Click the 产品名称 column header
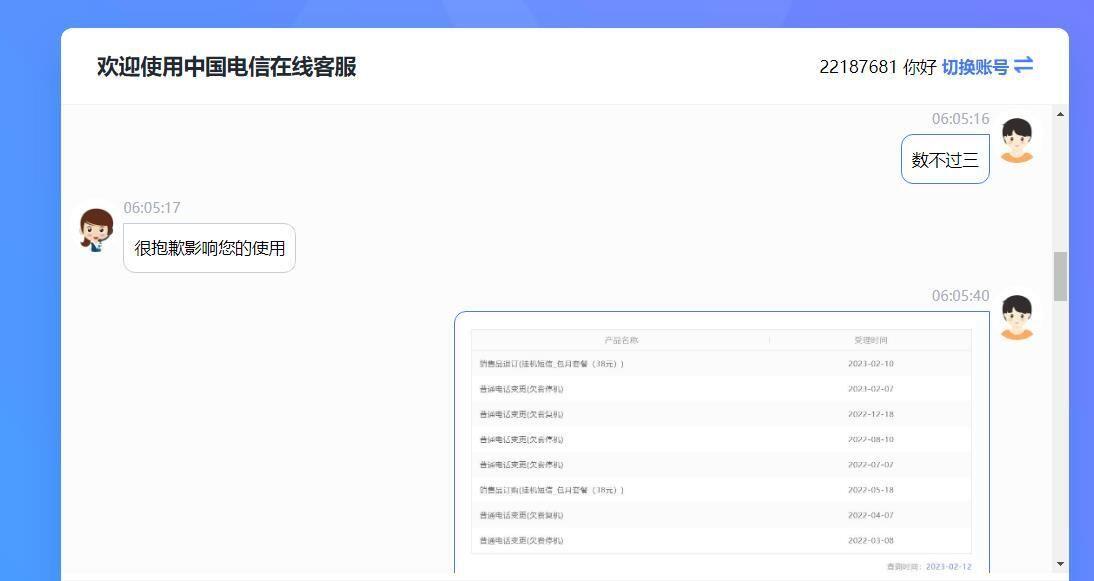The height and width of the screenshot is (581, 1094). [622, 340]
